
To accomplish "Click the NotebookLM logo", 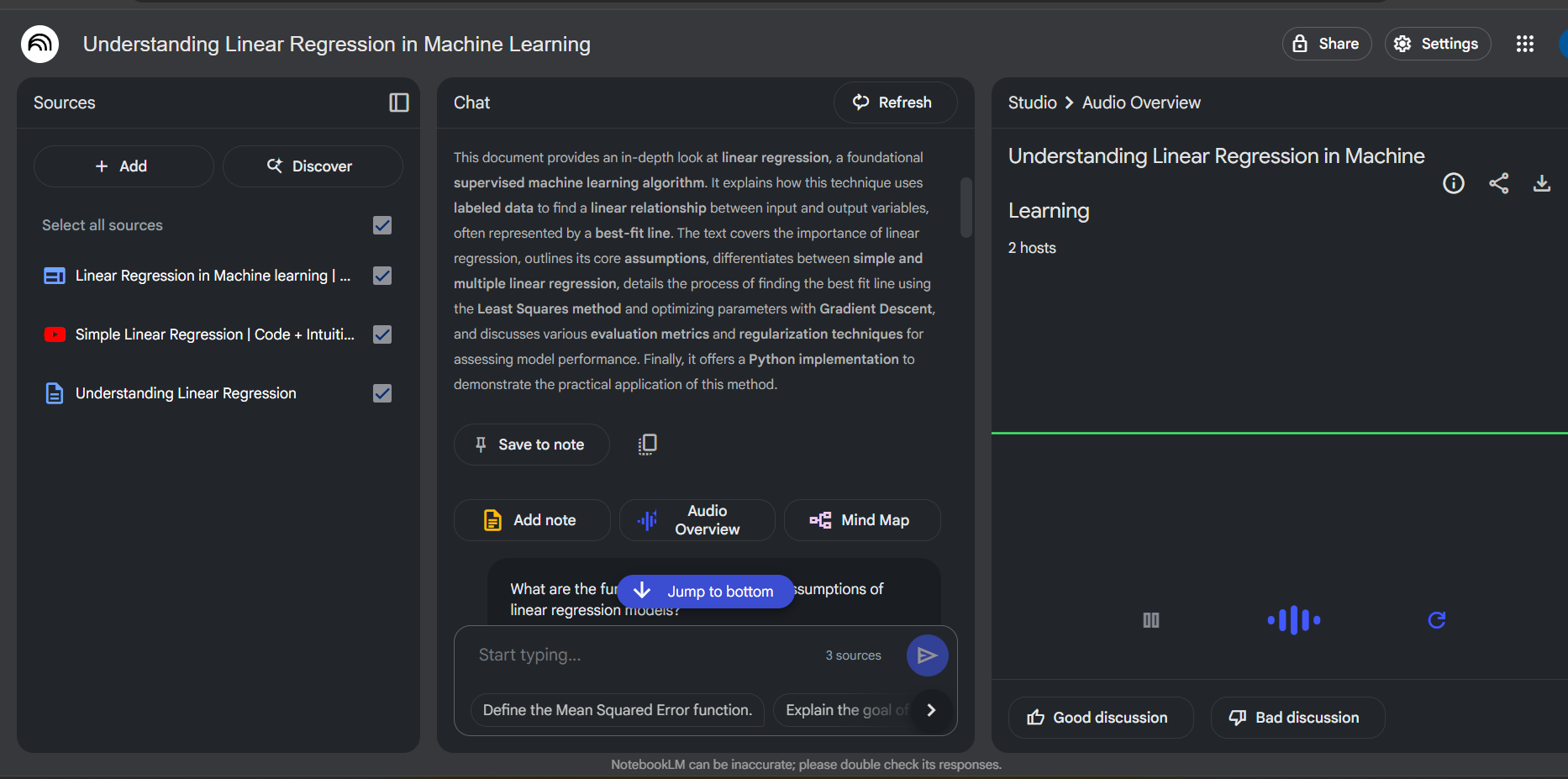I will [x=39, y=44].
